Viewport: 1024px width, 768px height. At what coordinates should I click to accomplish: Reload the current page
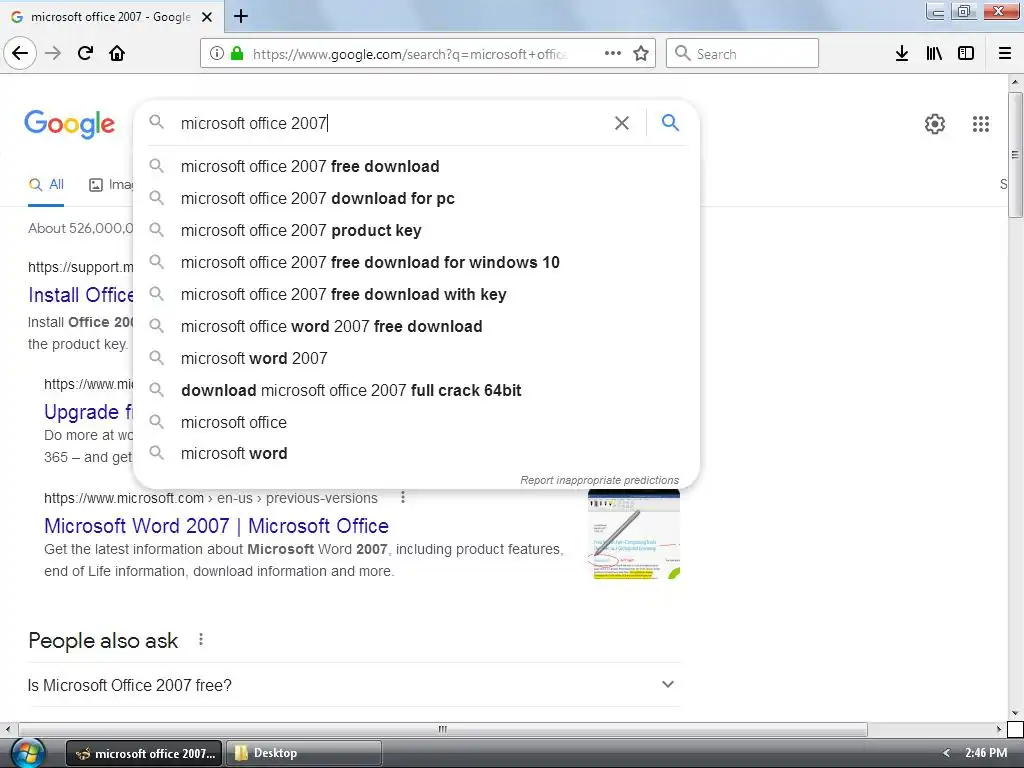(x=86, y=53)
